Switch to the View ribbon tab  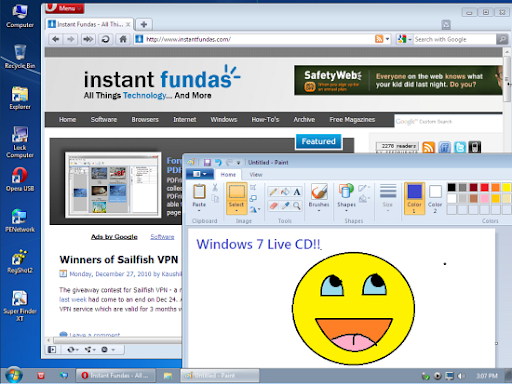click(256, 174)
